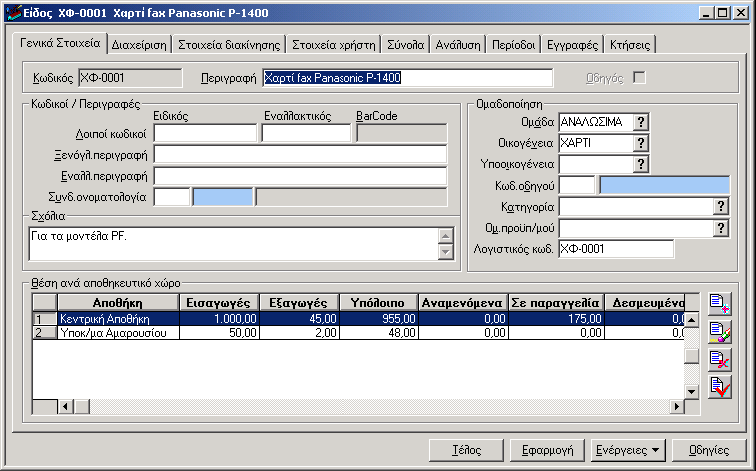
Task: Switch to the Διαχείριση tab
Action: click(x=139, y=45)
